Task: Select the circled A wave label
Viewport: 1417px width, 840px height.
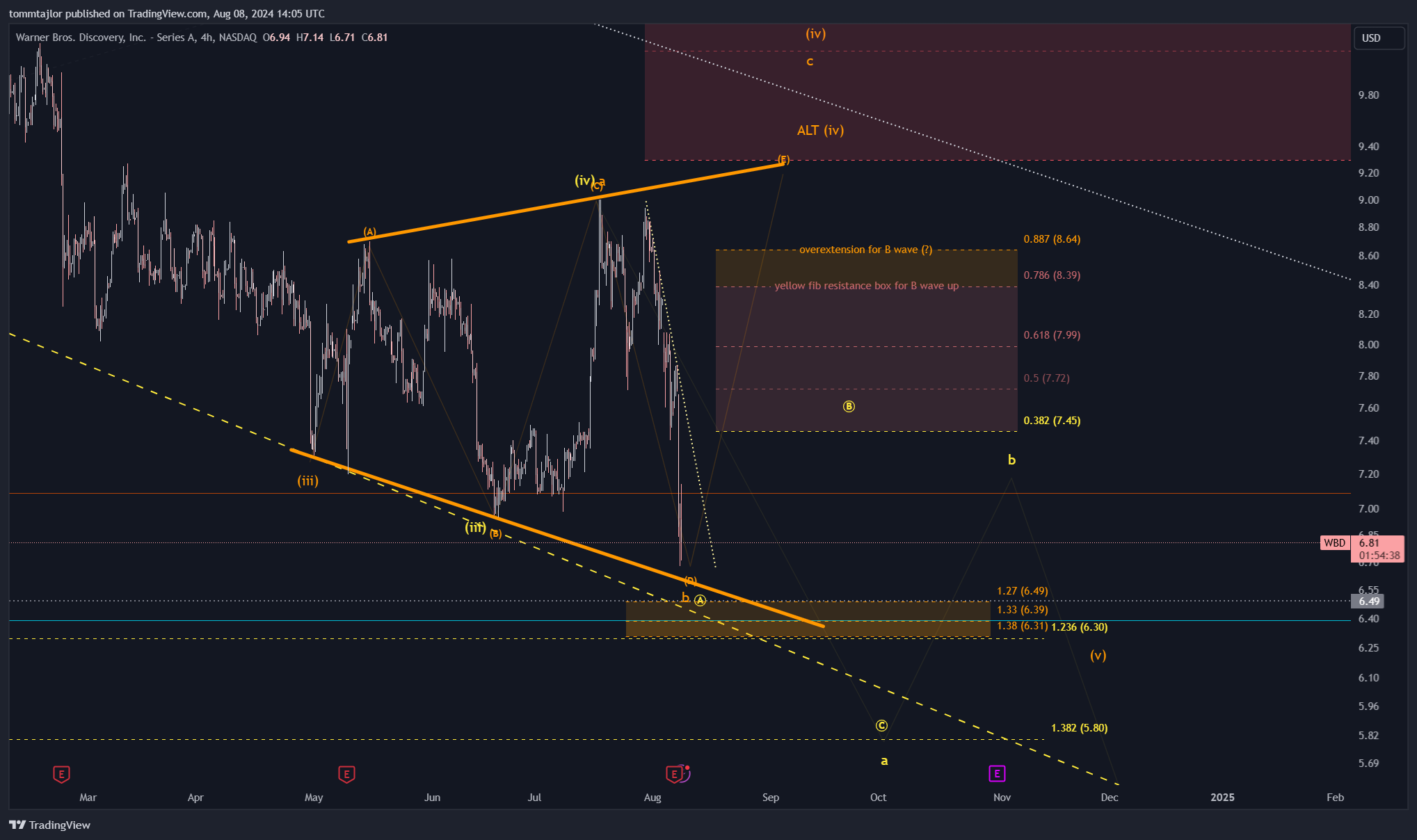Action: [700, 600]
